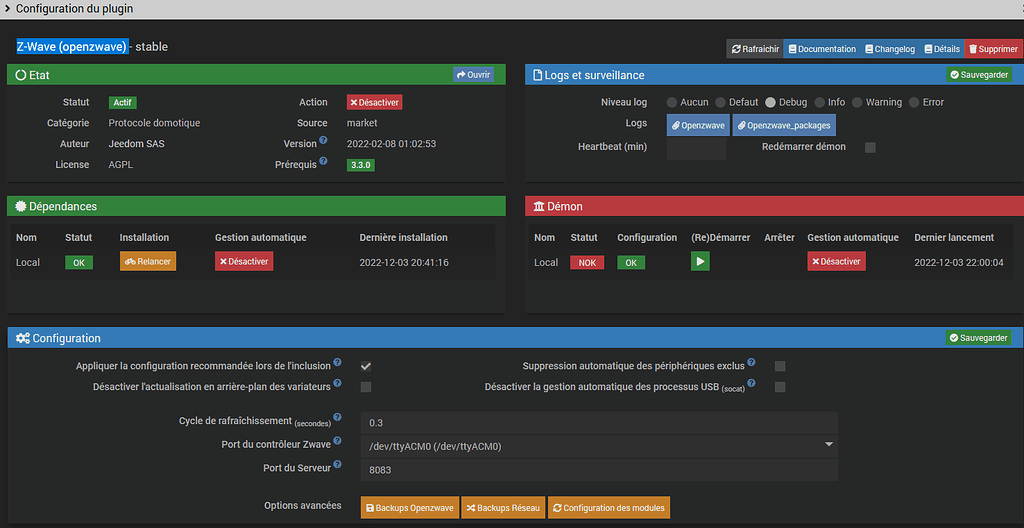Click the green play button to start the demon

[701, 262]
